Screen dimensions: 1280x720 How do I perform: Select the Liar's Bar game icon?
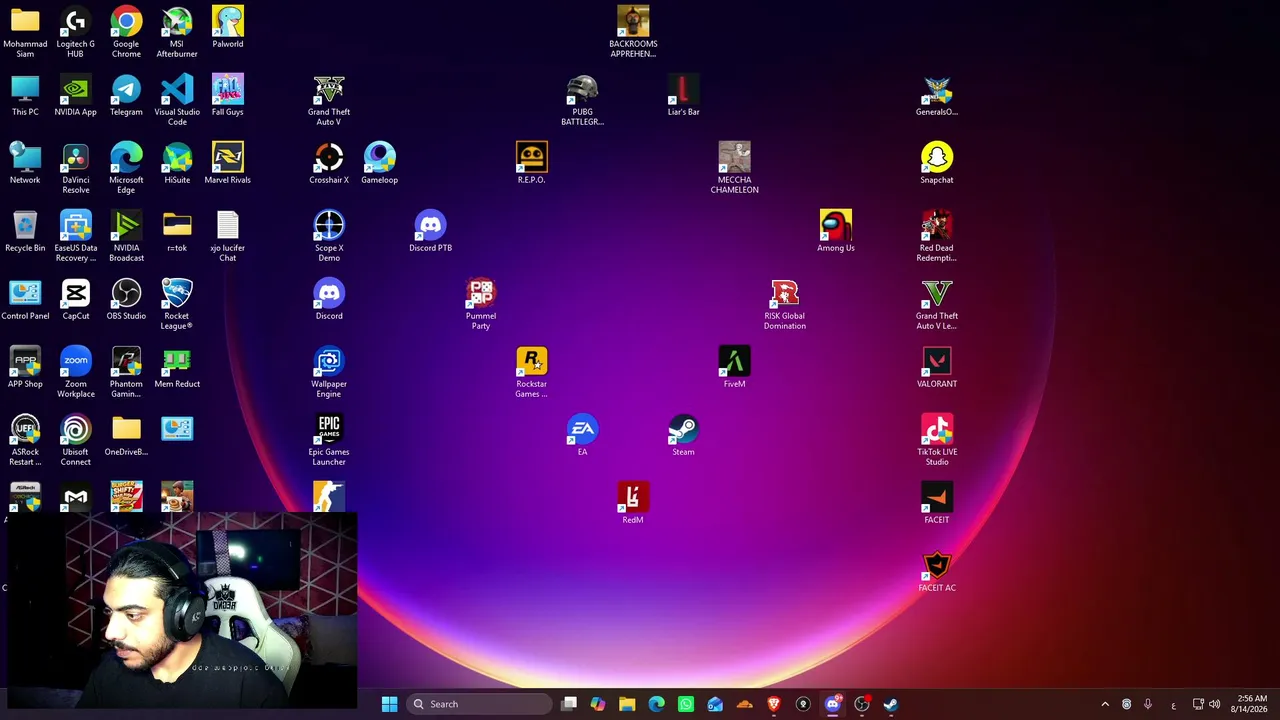coord(683,95)
